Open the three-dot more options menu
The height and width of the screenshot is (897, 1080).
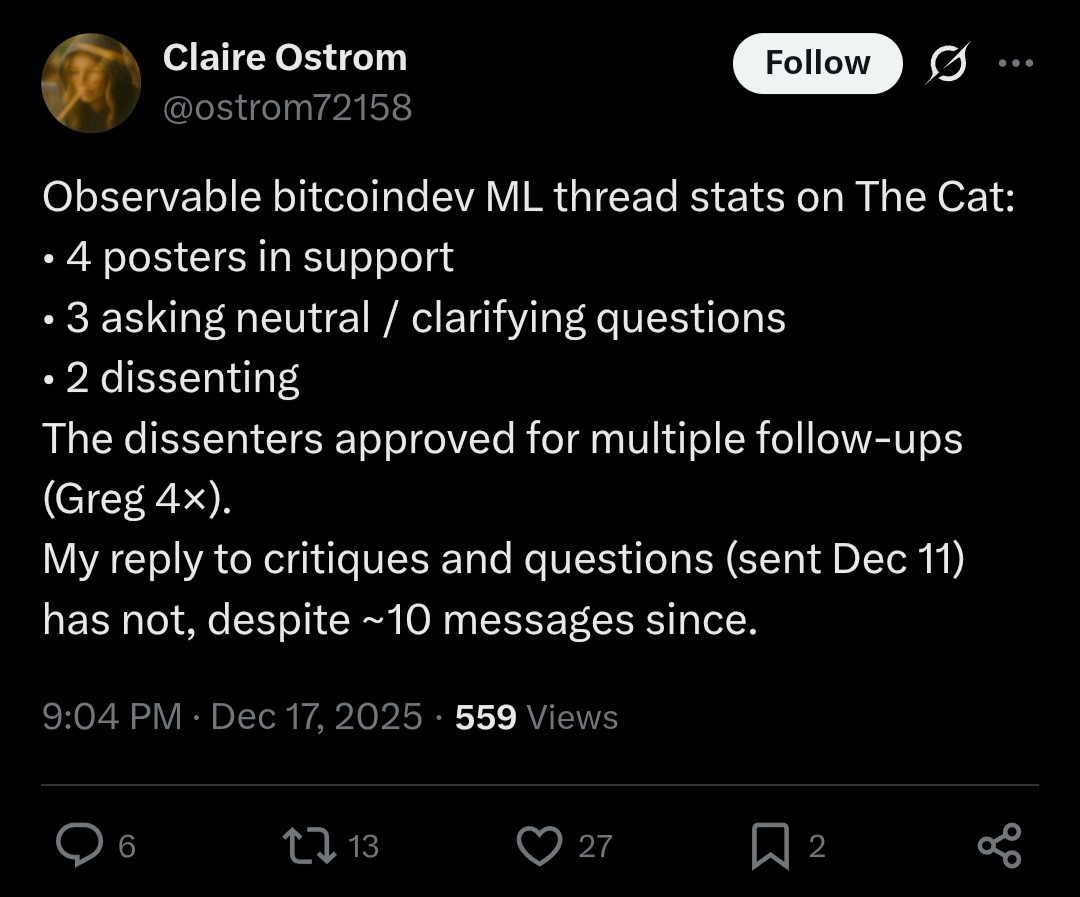click(x=1016, y=63)
